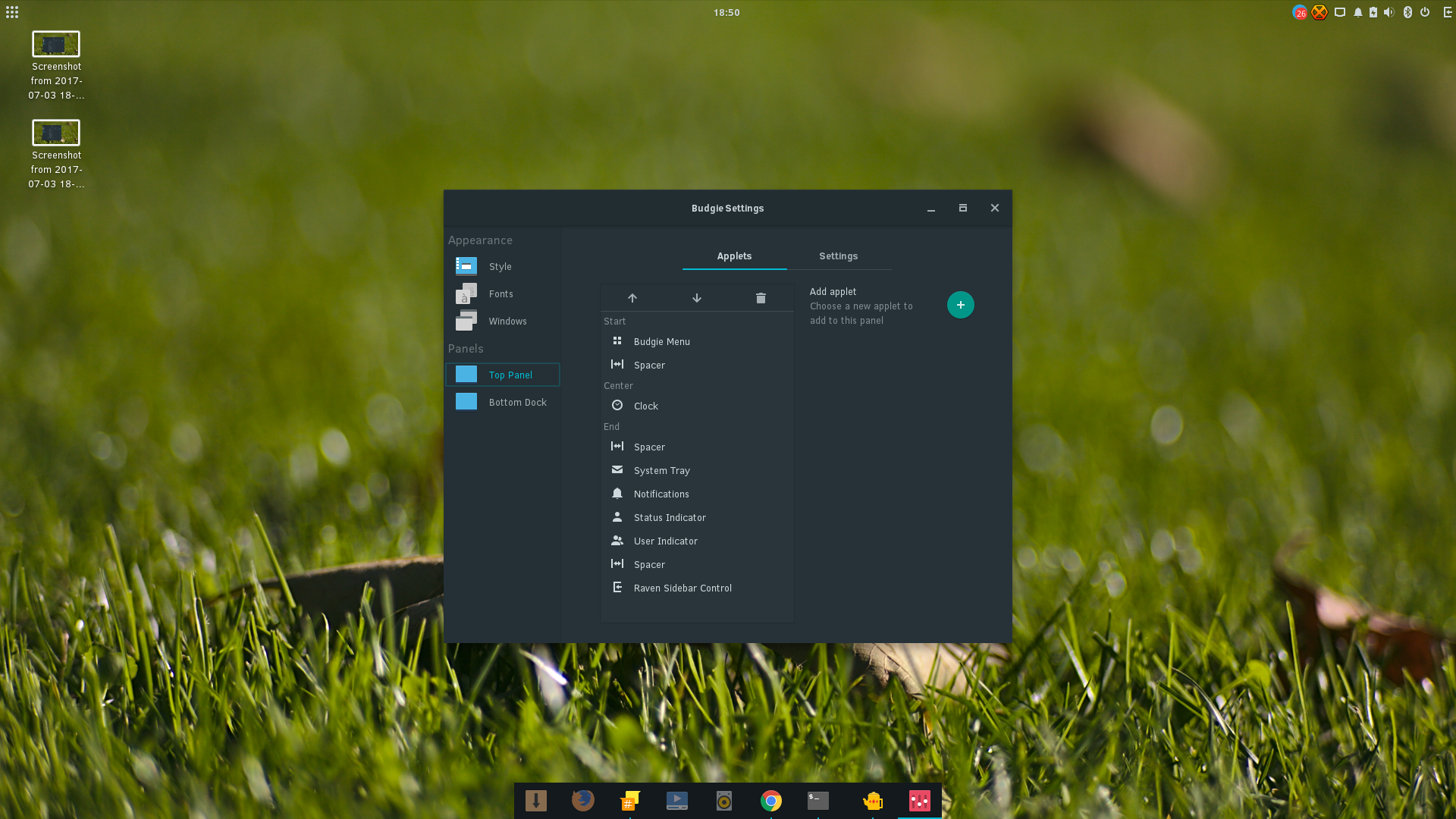
Task: Click the move applet up arrow
Action: click(632, 298)
